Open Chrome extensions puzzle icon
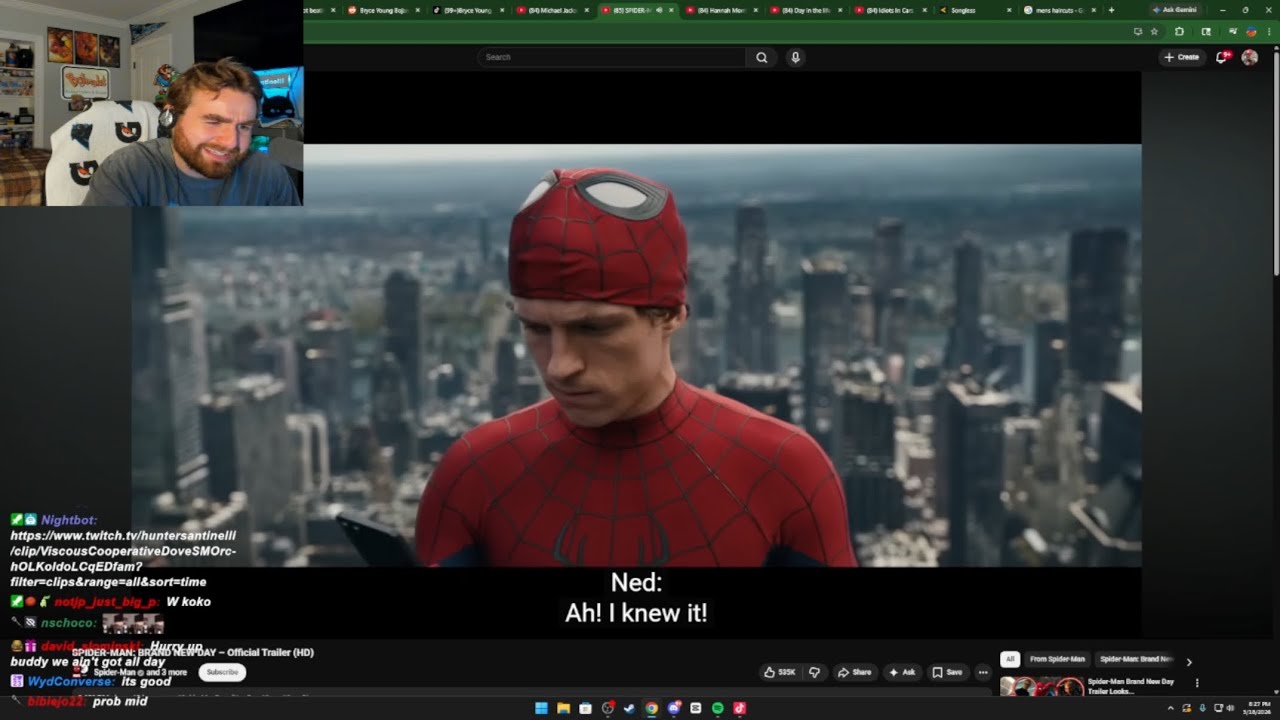The height and width of the screenshot is (720, 1280). [1179, 31]
